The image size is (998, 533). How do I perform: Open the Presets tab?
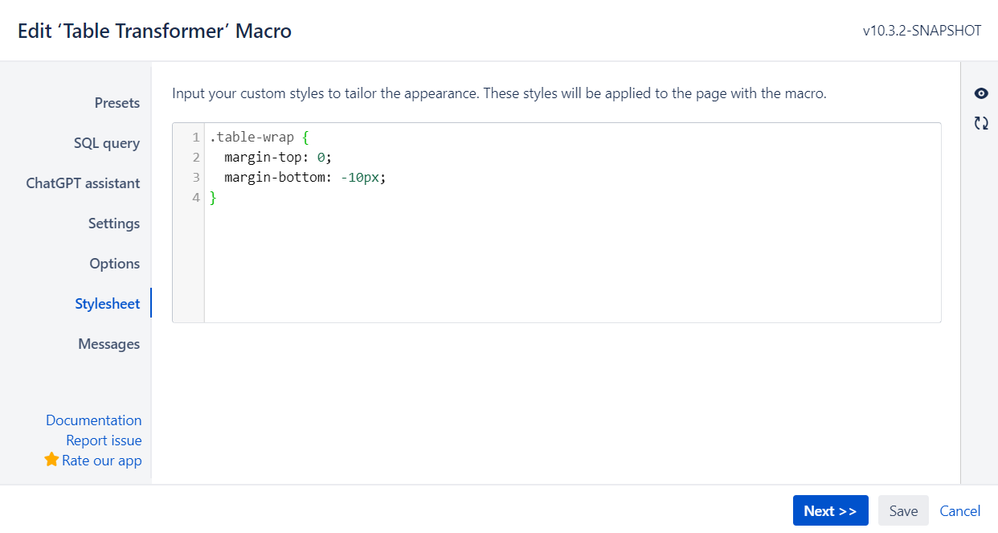click(x=117, y=103)
